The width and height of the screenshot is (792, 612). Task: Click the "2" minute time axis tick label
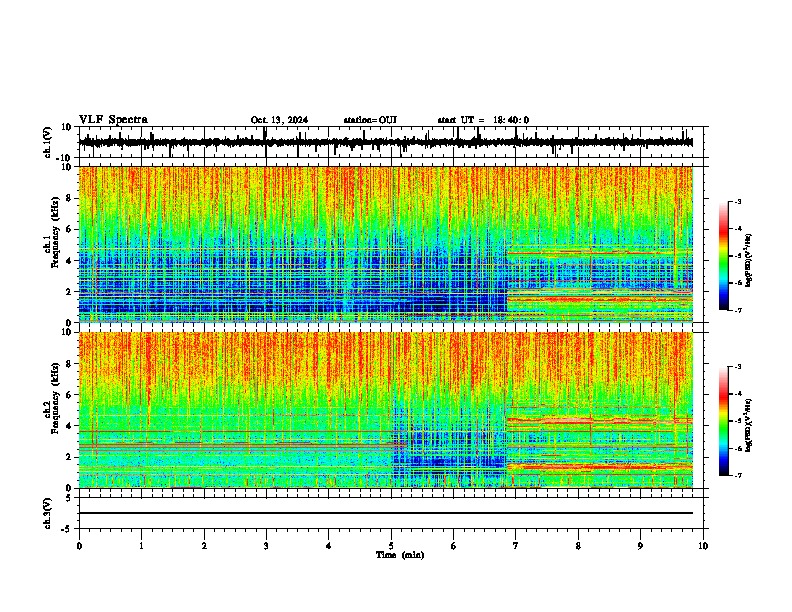click(204, 546)
